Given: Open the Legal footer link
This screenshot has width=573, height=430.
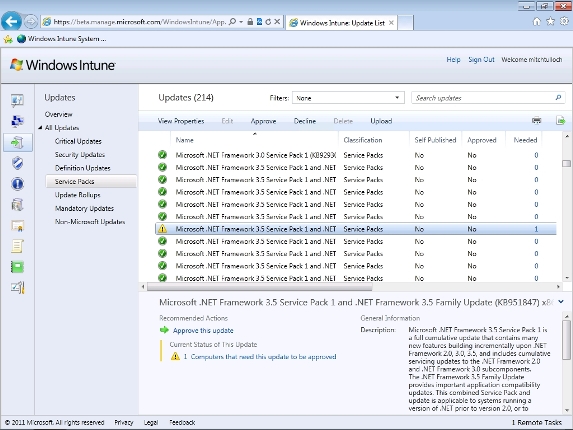Looking at the screenshot, I should click(151, 422).
